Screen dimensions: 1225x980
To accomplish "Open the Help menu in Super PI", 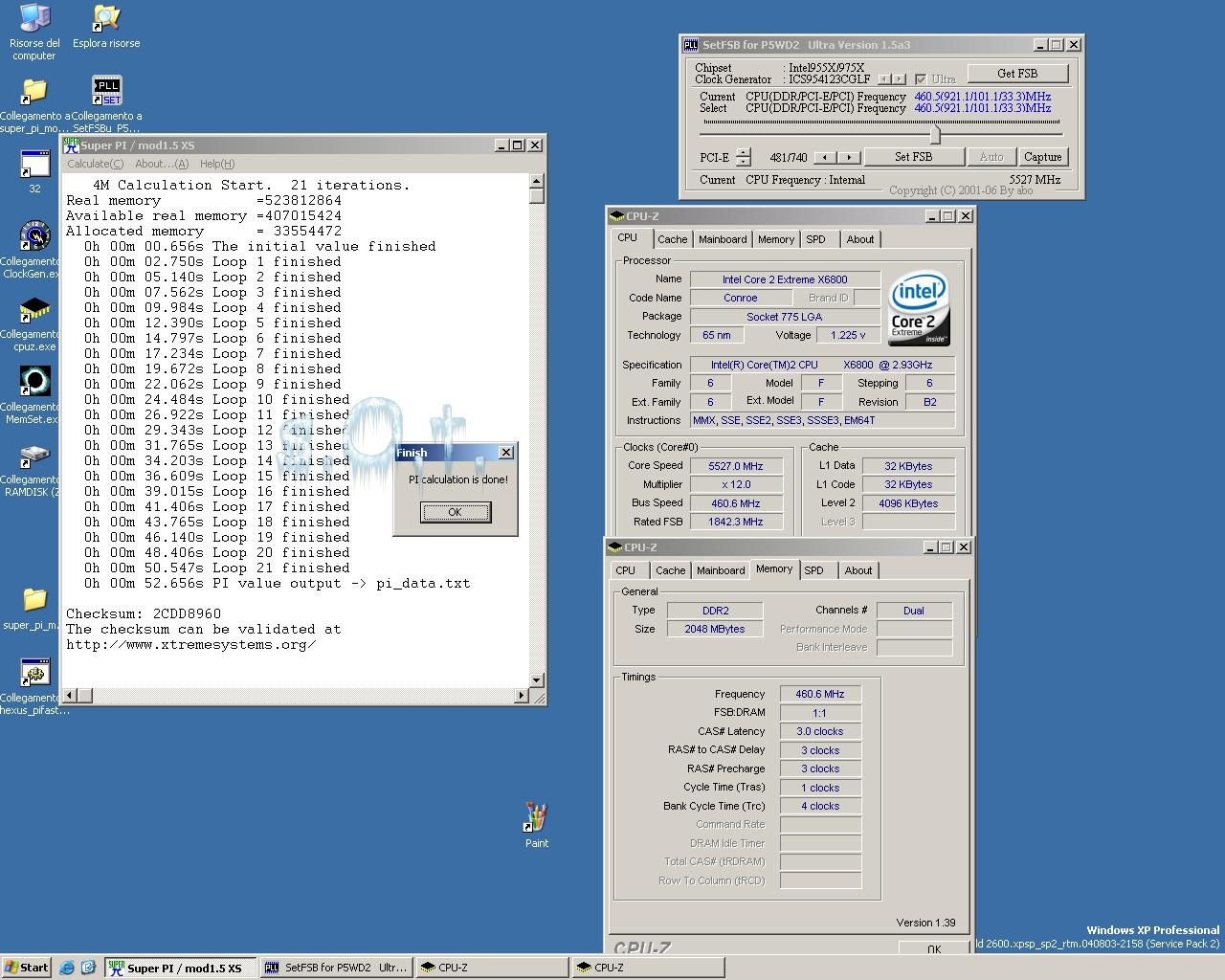I will coord(217,164).
